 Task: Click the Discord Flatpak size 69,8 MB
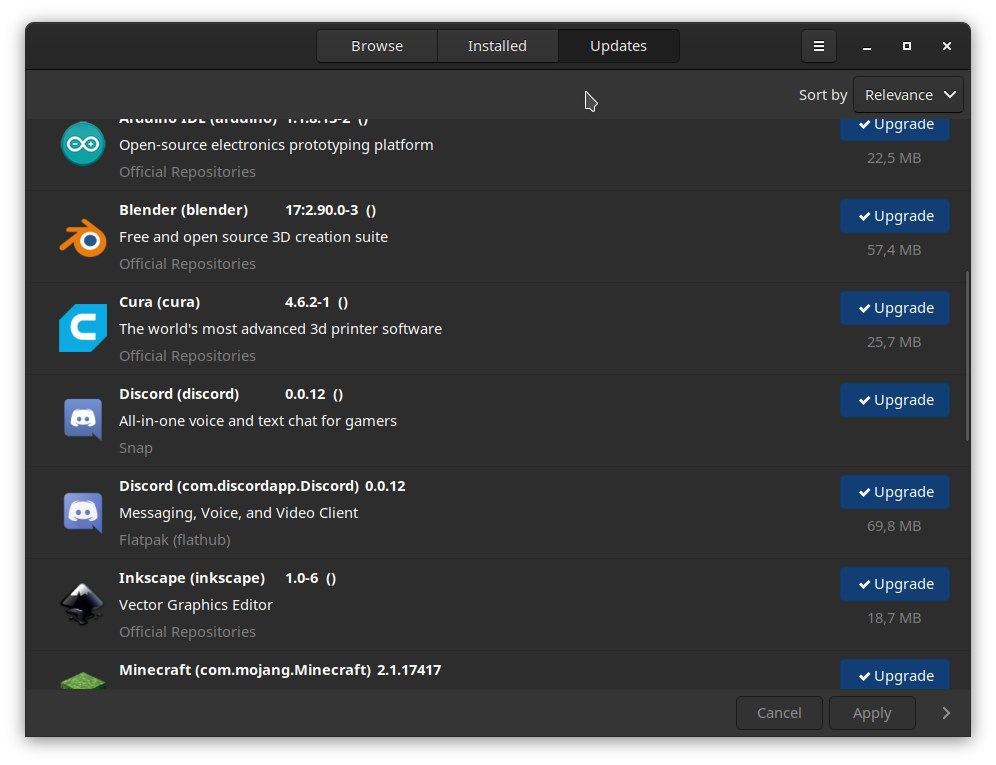[894, 526]
